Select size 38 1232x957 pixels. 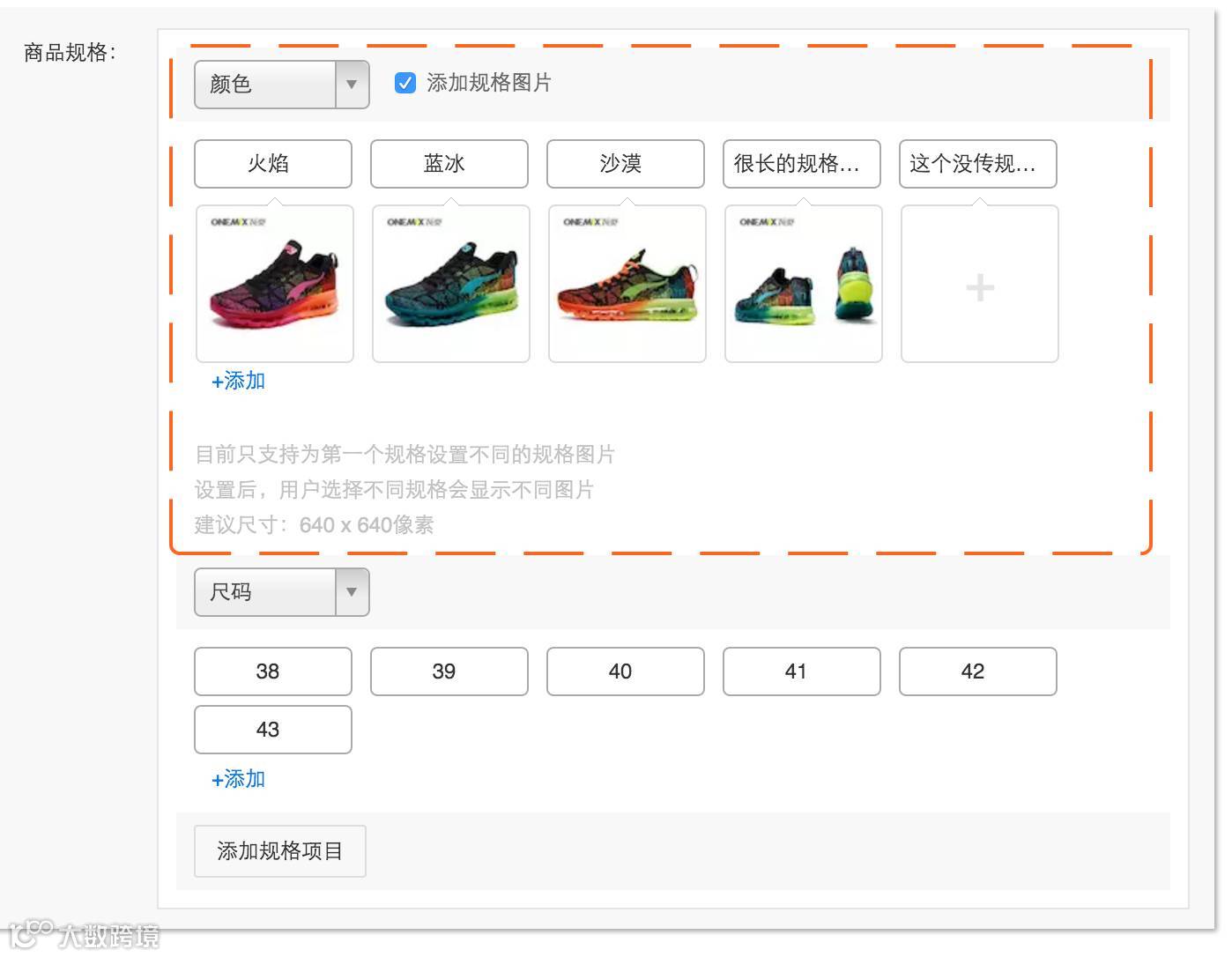[273, 671]
